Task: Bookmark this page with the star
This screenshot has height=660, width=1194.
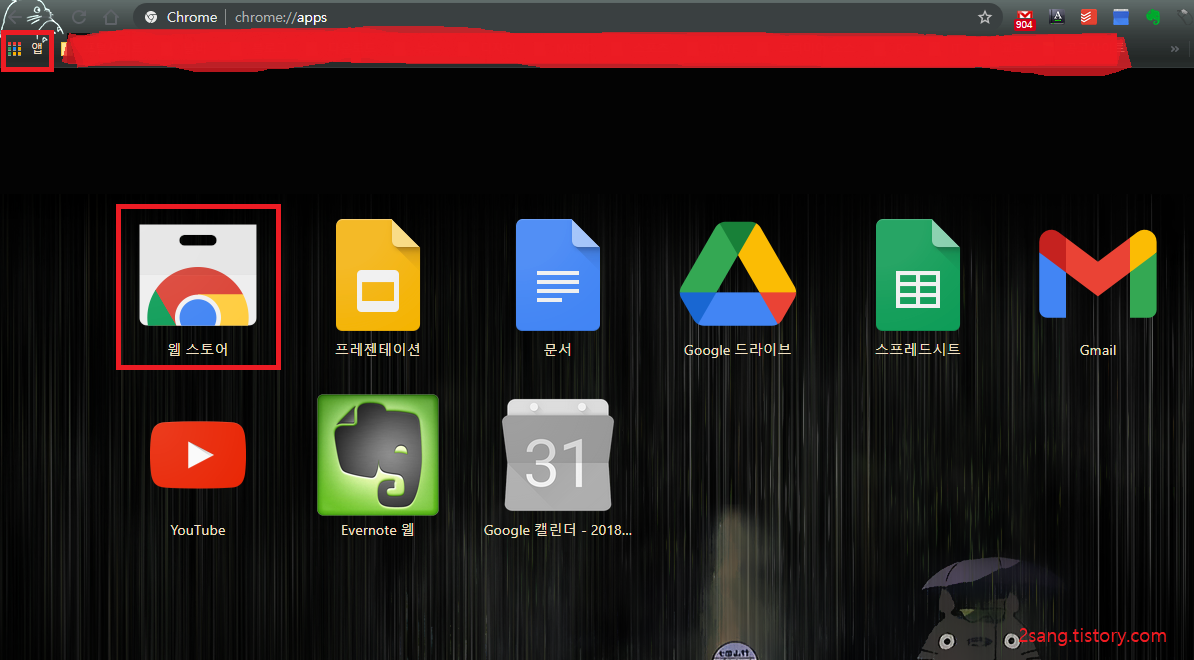Action: [x=985, y=17]
